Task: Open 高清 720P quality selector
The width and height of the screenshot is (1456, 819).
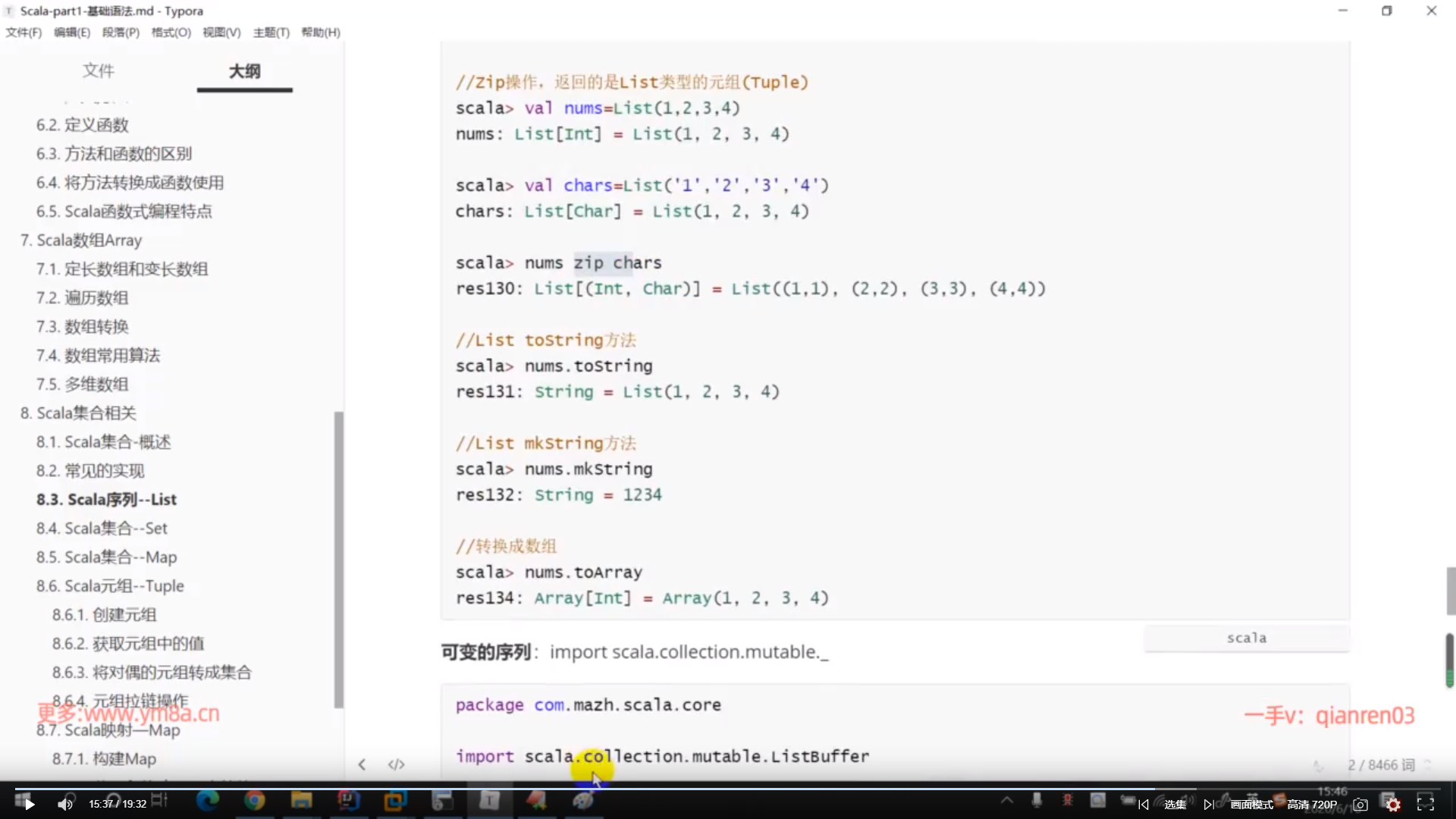Action: pos(1312,805)
